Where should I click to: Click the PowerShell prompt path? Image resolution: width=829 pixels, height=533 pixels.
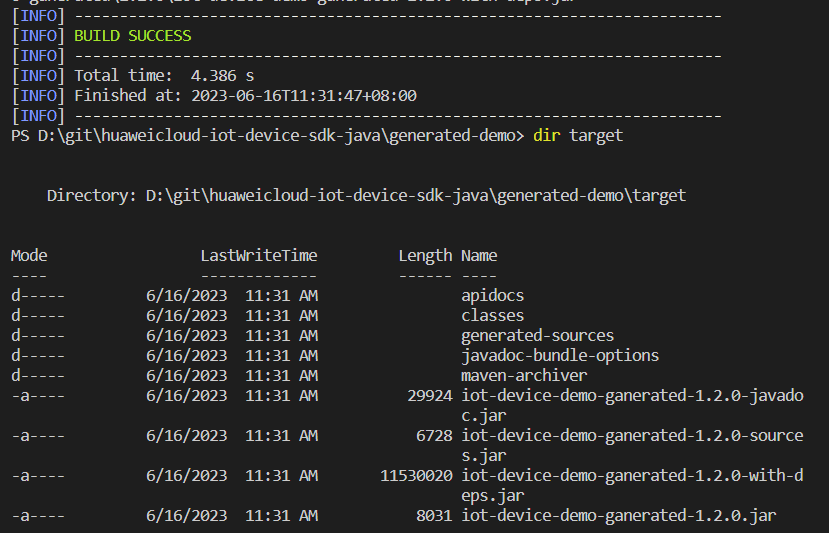coord(267,135)
